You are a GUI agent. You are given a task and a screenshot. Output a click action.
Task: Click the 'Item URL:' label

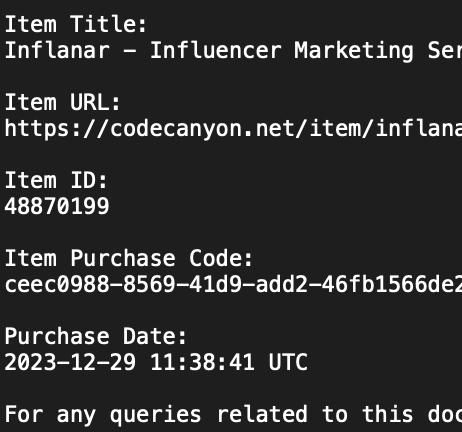tap(62, 102)
